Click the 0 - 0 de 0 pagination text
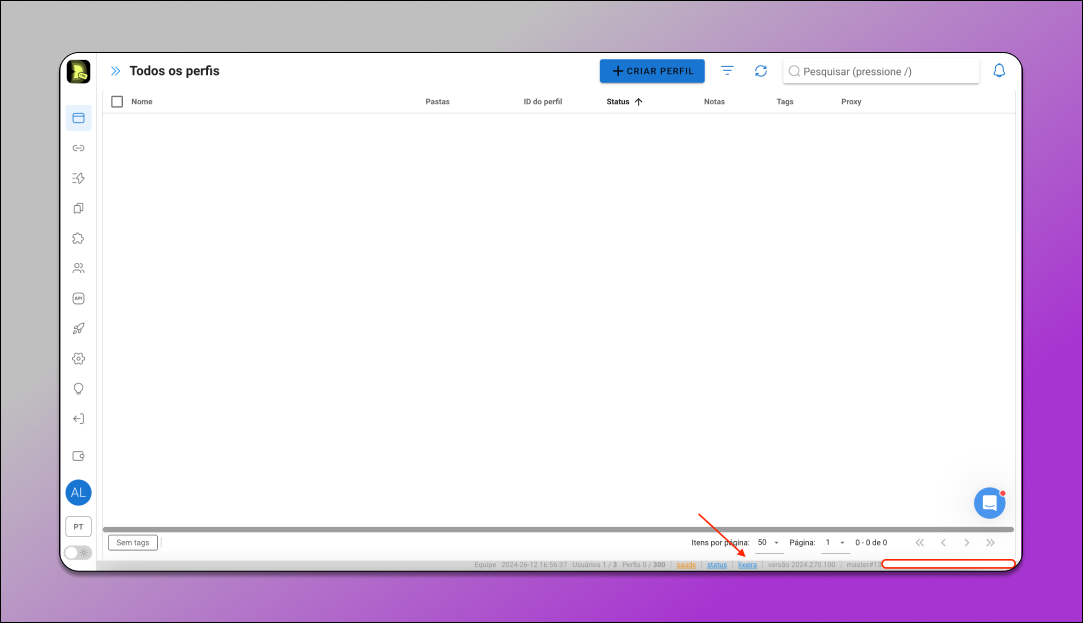 tap(871, 543)
